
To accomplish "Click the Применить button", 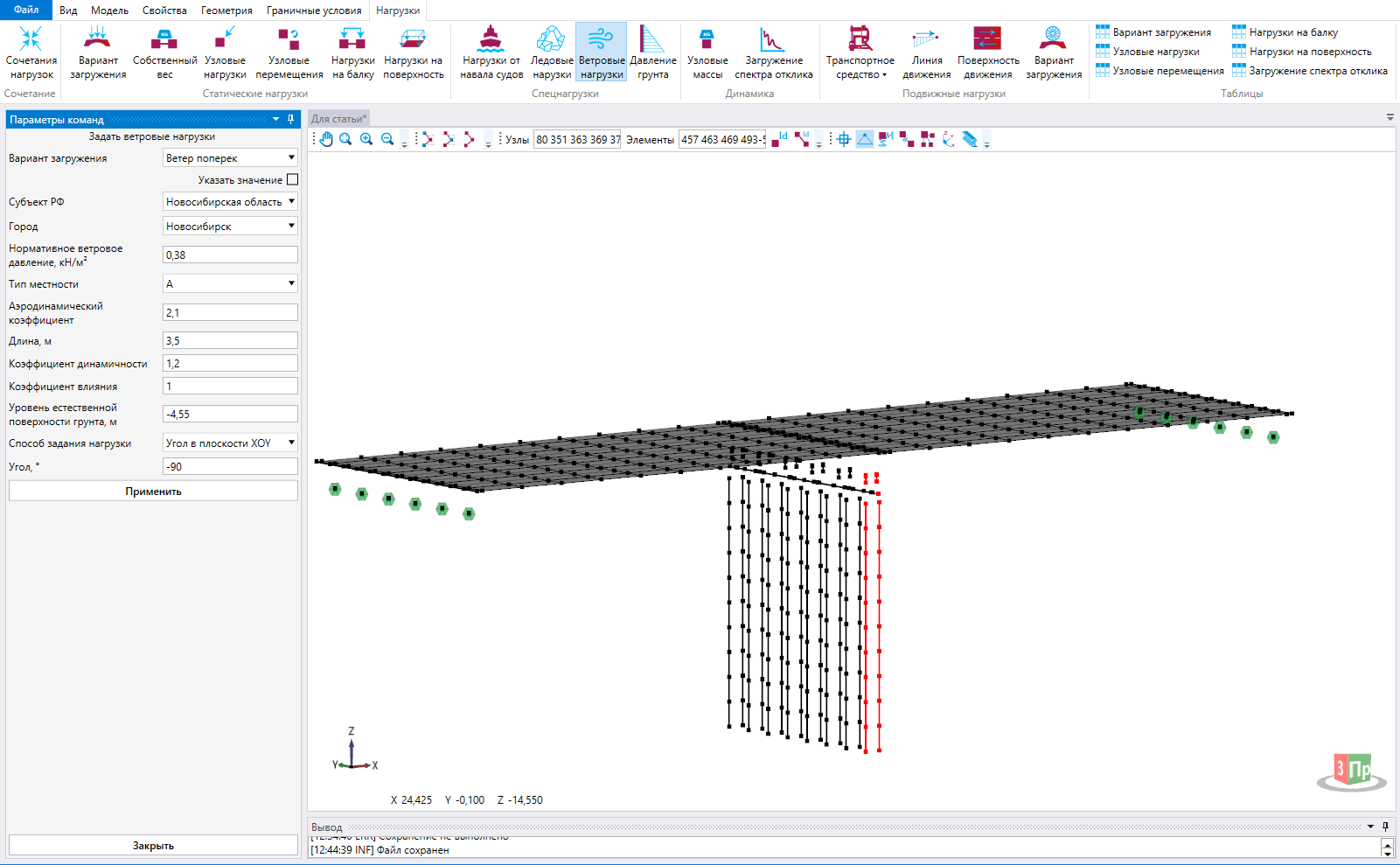I will point(153,492).
